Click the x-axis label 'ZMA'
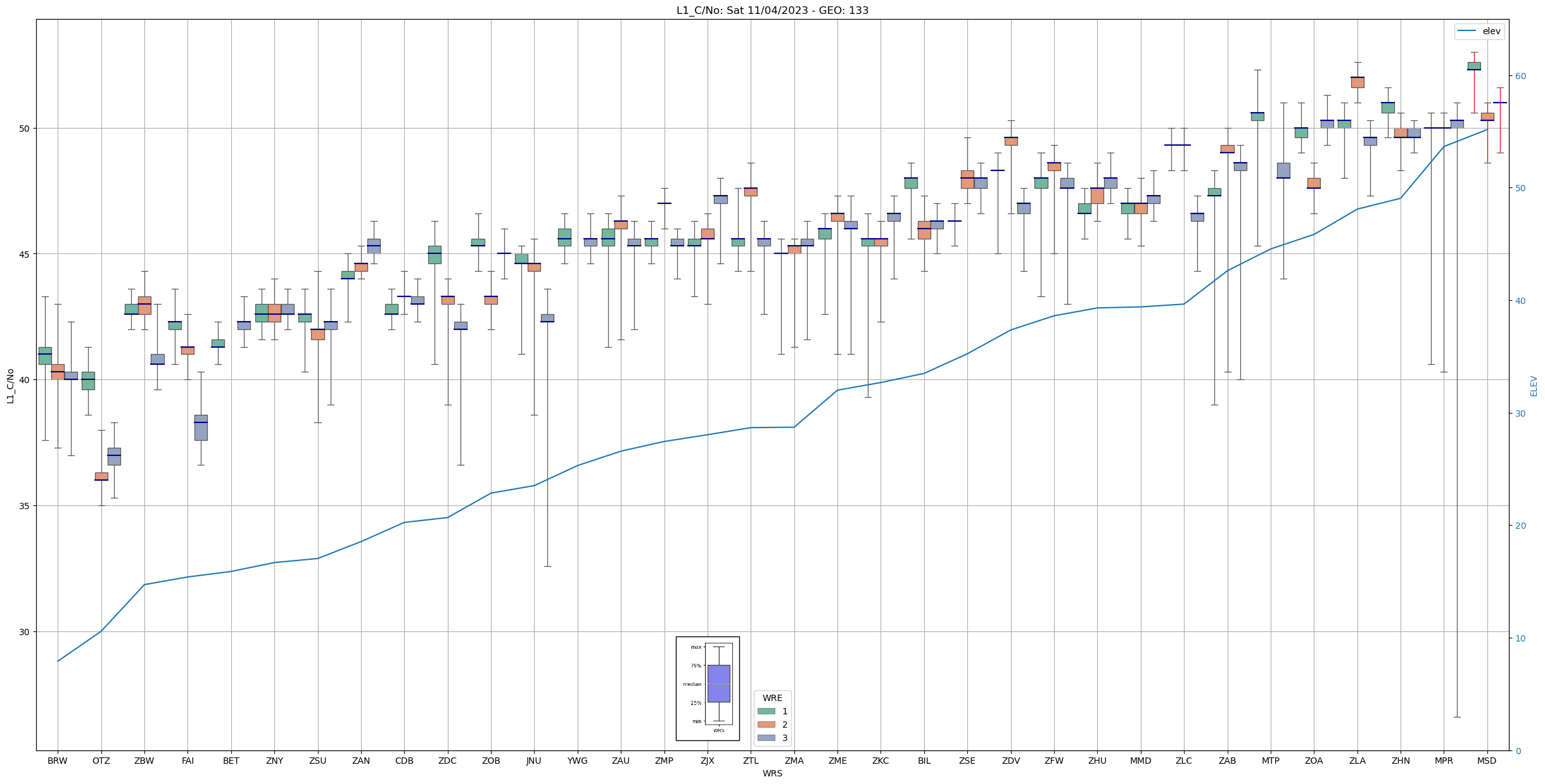Viewport: 1545px width, 784px height. 794,761
